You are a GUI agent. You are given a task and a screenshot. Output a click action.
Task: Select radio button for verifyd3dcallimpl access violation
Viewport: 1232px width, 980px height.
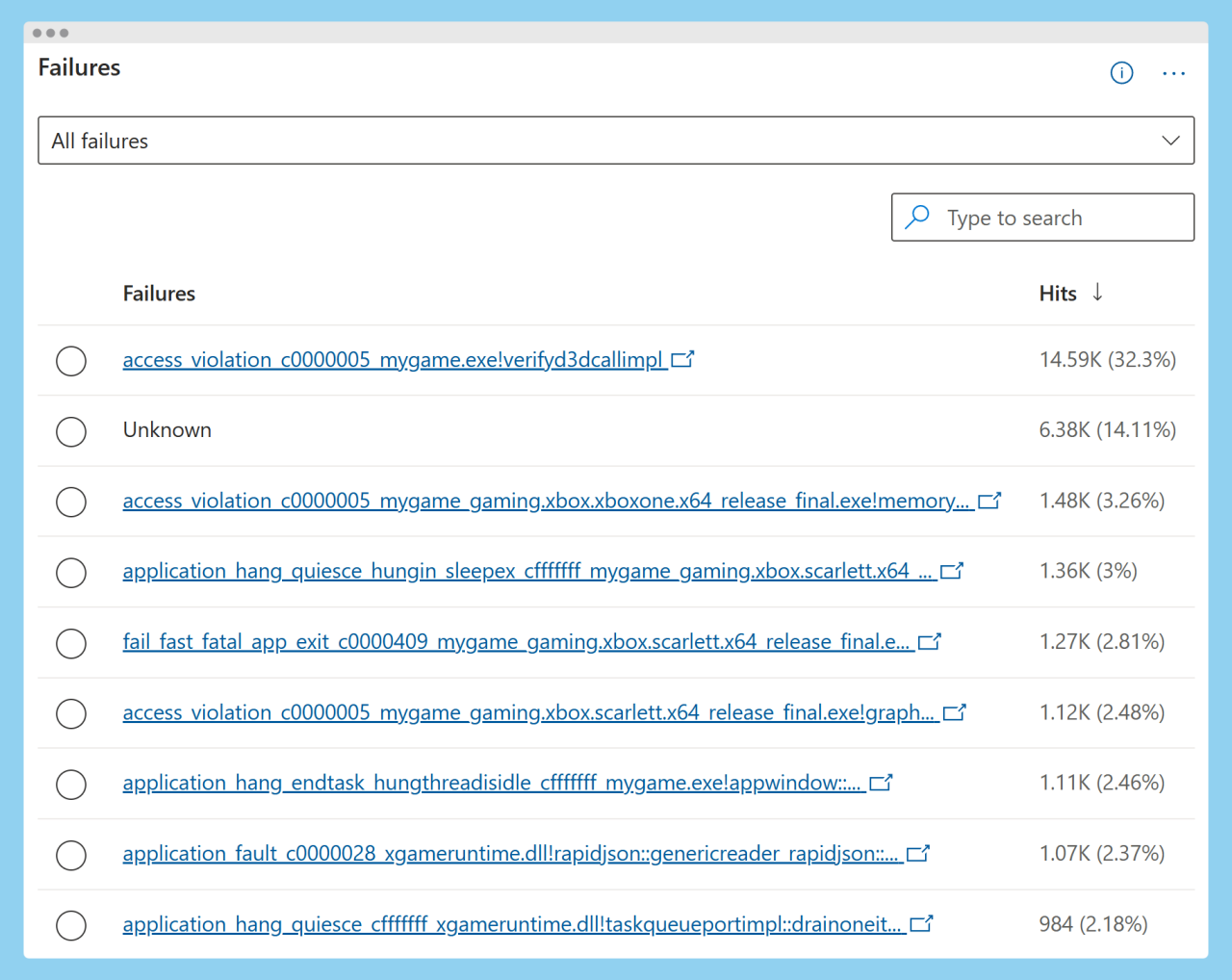[x=71, y=361]
